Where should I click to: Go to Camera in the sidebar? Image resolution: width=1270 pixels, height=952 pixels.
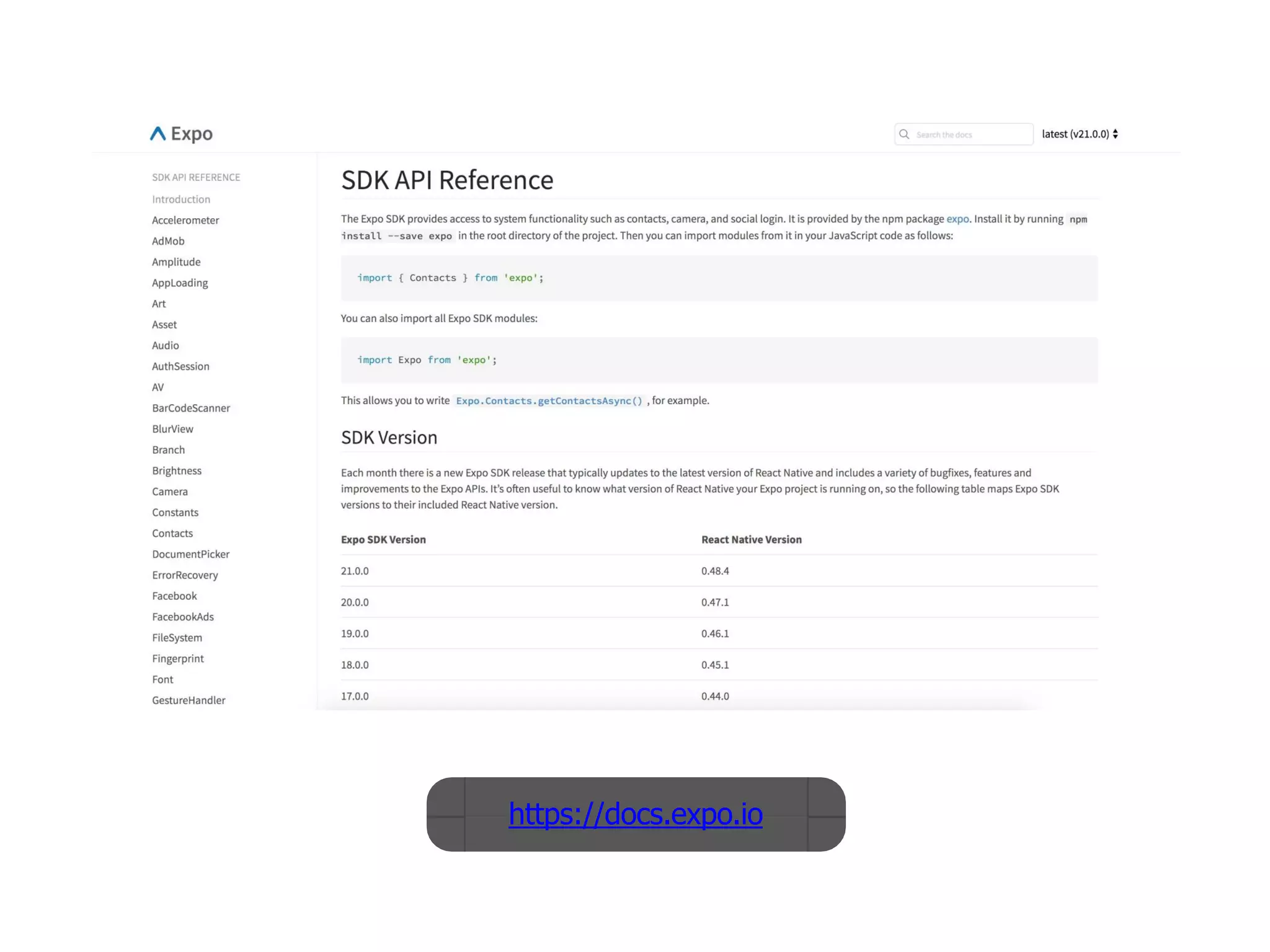coord(170,491)
